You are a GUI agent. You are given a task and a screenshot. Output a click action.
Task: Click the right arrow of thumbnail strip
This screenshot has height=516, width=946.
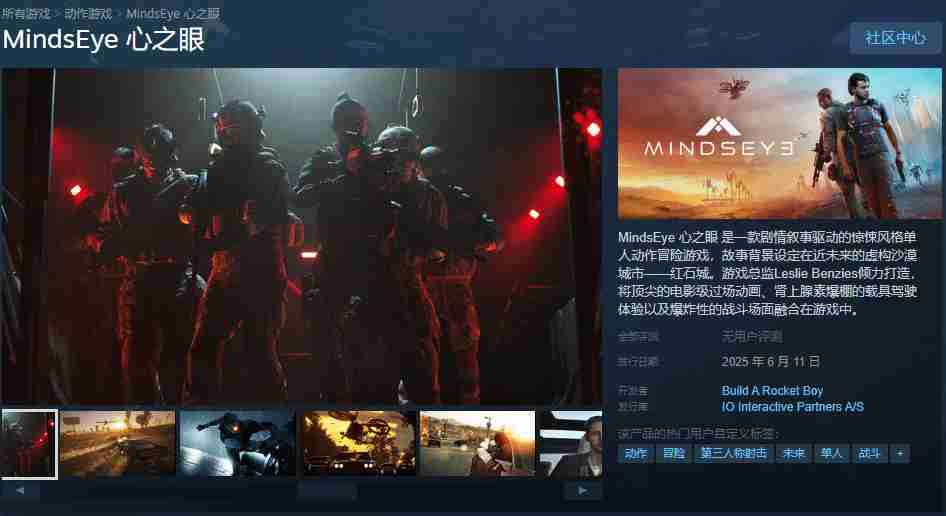pyautogui.click(x=583, y=491)
